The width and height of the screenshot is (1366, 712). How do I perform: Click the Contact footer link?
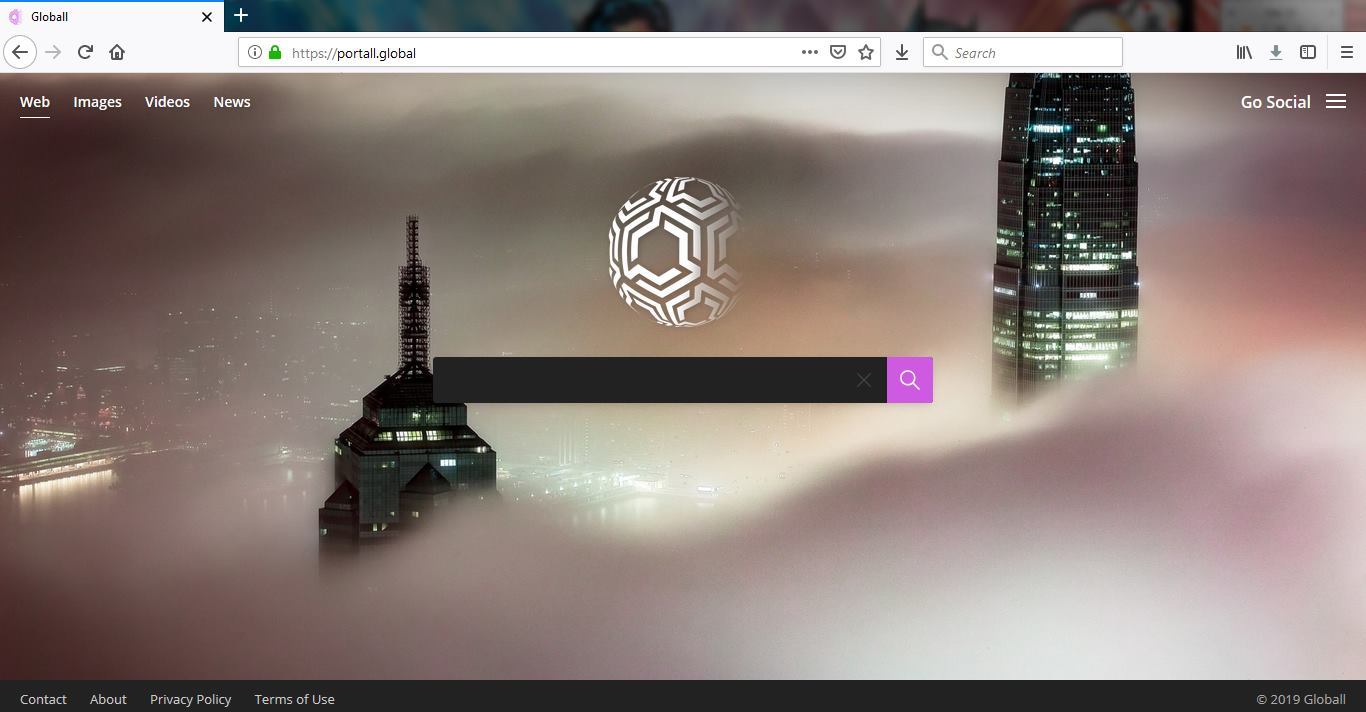click(x=43, y=699)
